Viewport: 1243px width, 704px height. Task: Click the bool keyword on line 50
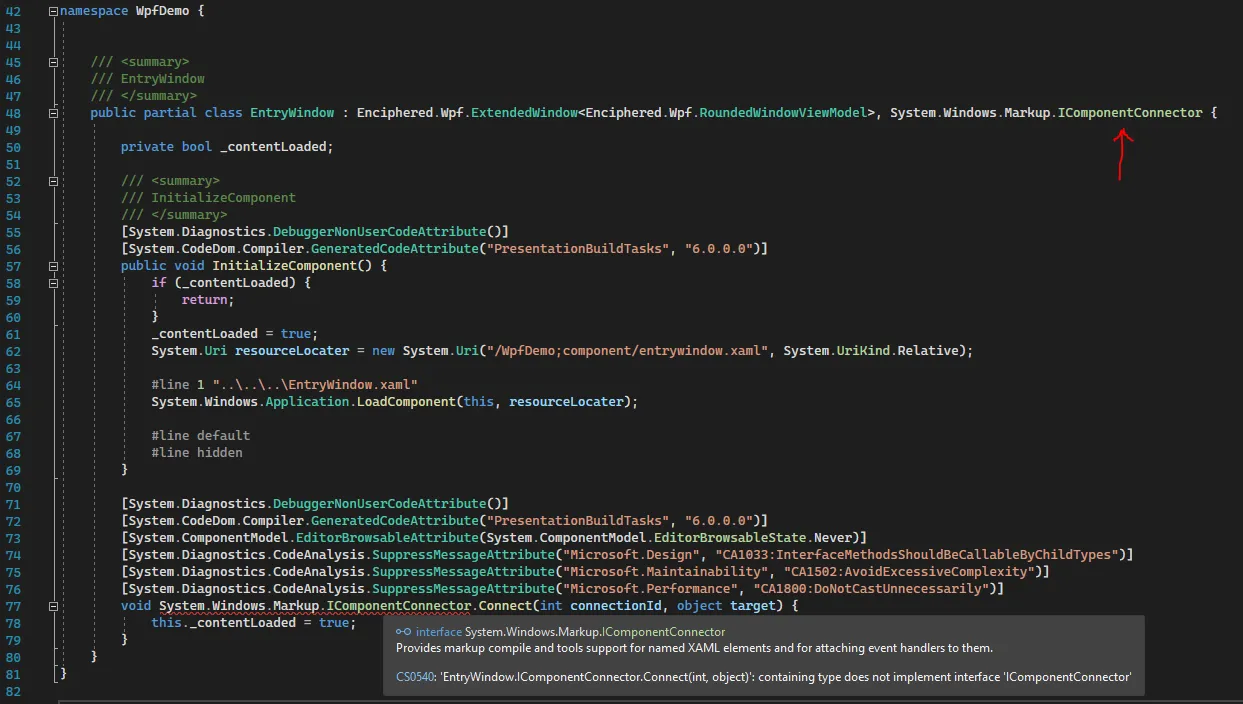(x=197, y=147)
